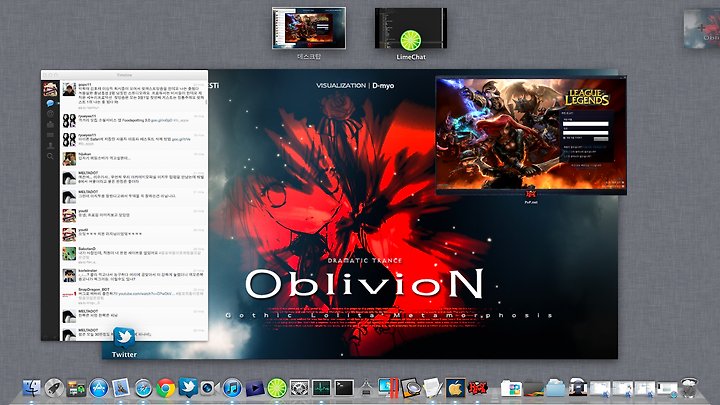Open Messages inbox icon in Twitter sidebar
Viewport: 720px width, 405px height.
point(50,124)
